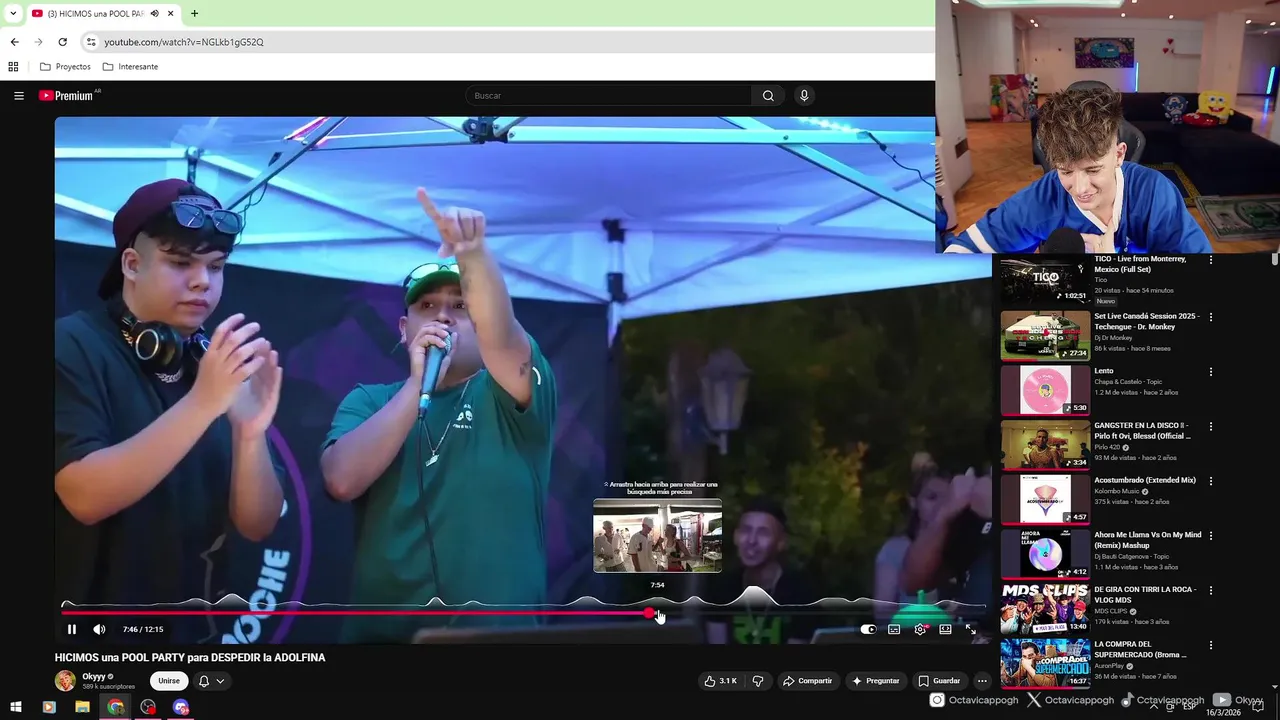The width and height of the screenshot is (1280, 720).
Task: Close the YouTube browser tab
Action: coord(171,14)
